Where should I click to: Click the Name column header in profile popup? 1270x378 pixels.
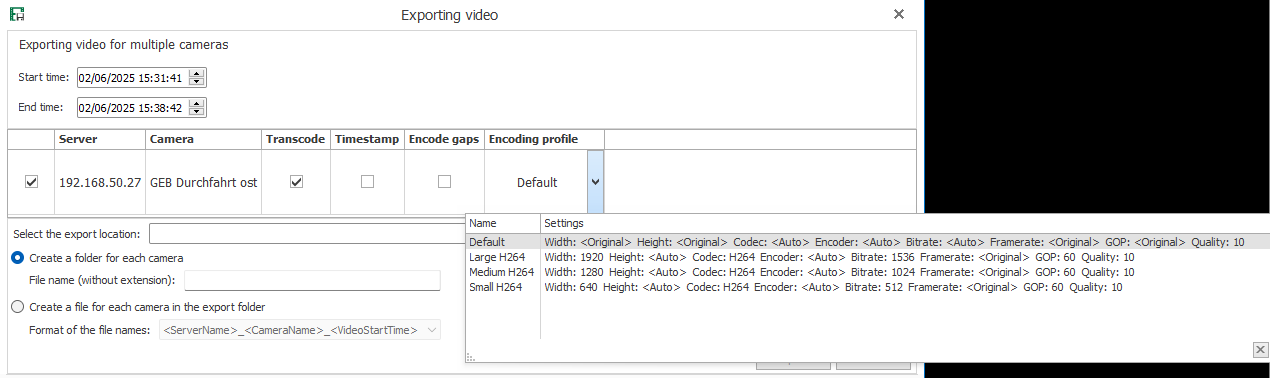coord(503,223)
